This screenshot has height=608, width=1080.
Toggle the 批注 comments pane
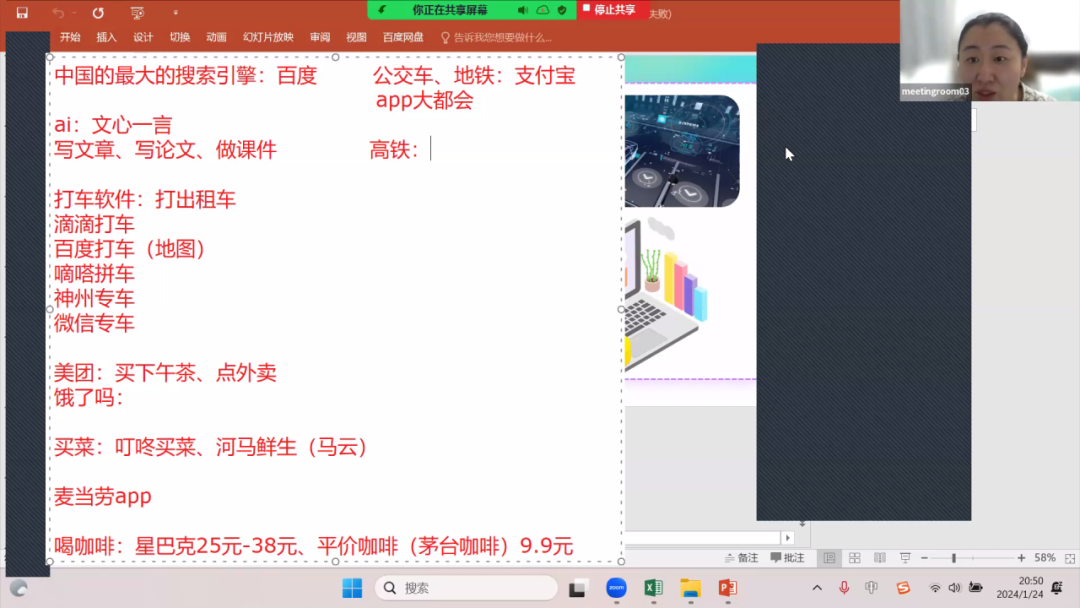788,558
